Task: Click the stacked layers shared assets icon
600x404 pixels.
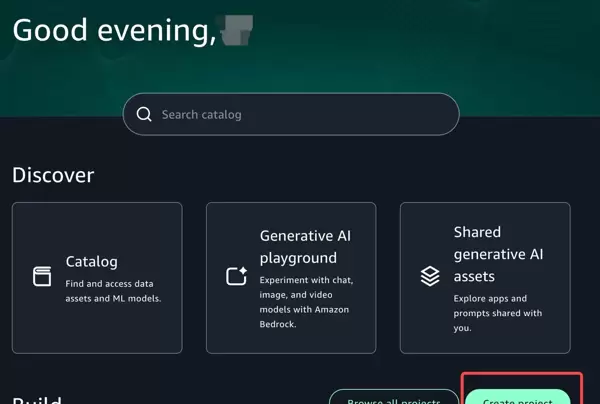Action: click(430, 277)
